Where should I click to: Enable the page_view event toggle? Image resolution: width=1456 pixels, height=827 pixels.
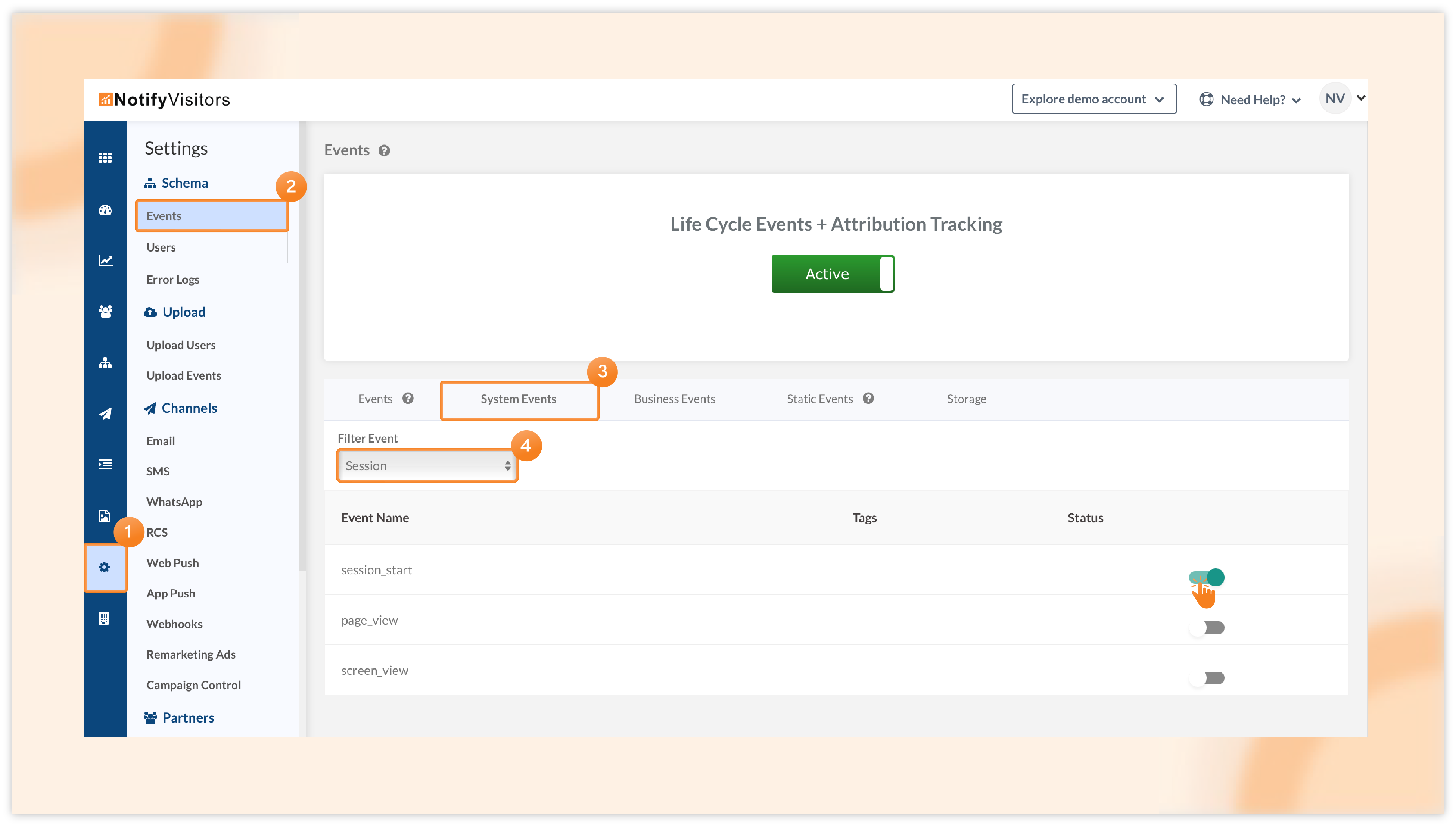pyautogui.click(x=1206, y=628)
